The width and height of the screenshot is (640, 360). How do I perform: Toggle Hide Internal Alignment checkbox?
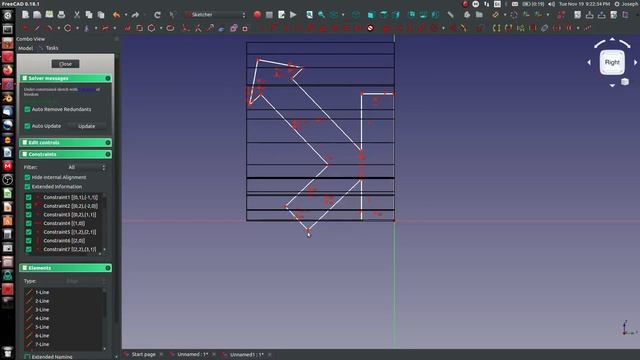pyautogui.click(x=27, y=177)
